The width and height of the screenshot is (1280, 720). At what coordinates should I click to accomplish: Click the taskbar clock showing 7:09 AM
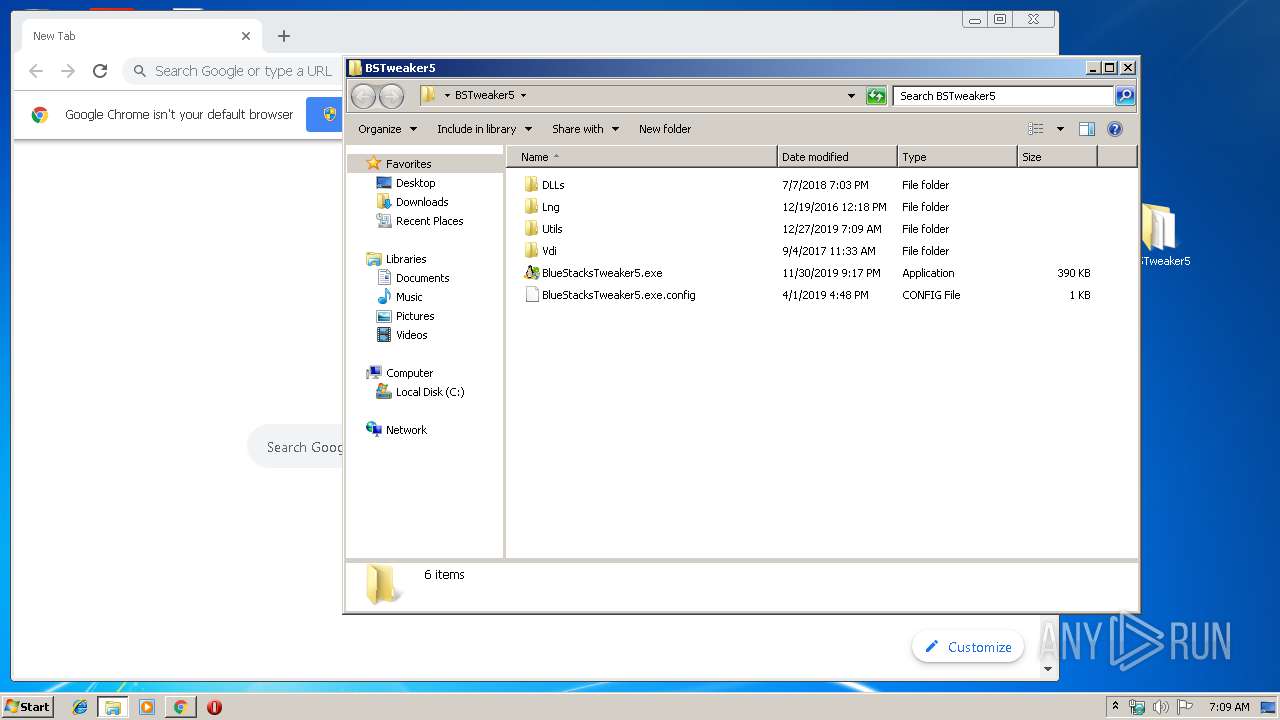click(1229, 707)
